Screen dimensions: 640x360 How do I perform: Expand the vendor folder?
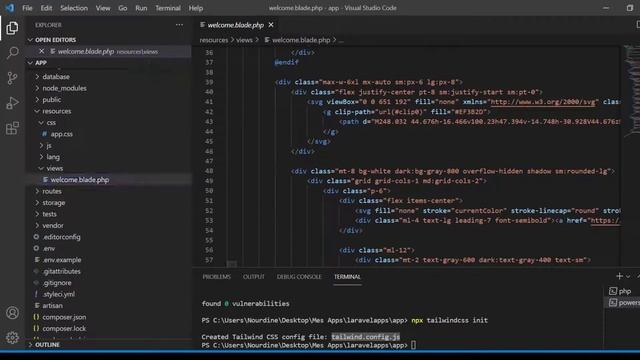tap(53, 225)
